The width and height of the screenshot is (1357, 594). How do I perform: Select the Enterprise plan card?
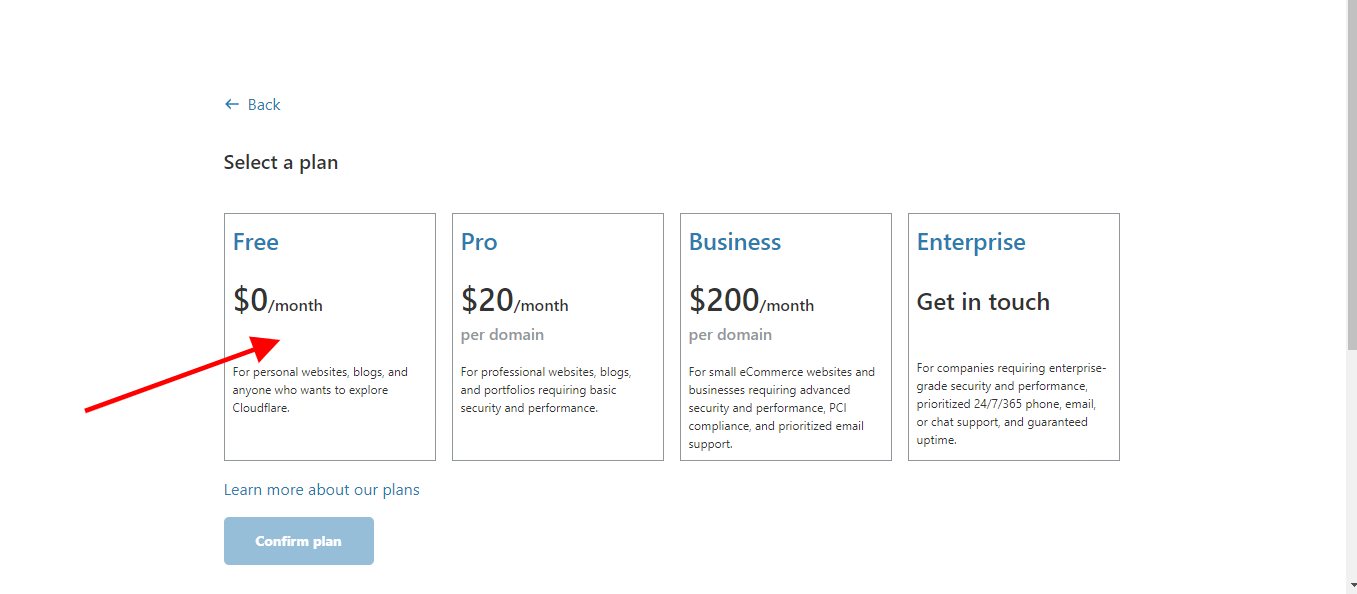click(1013, 336)
